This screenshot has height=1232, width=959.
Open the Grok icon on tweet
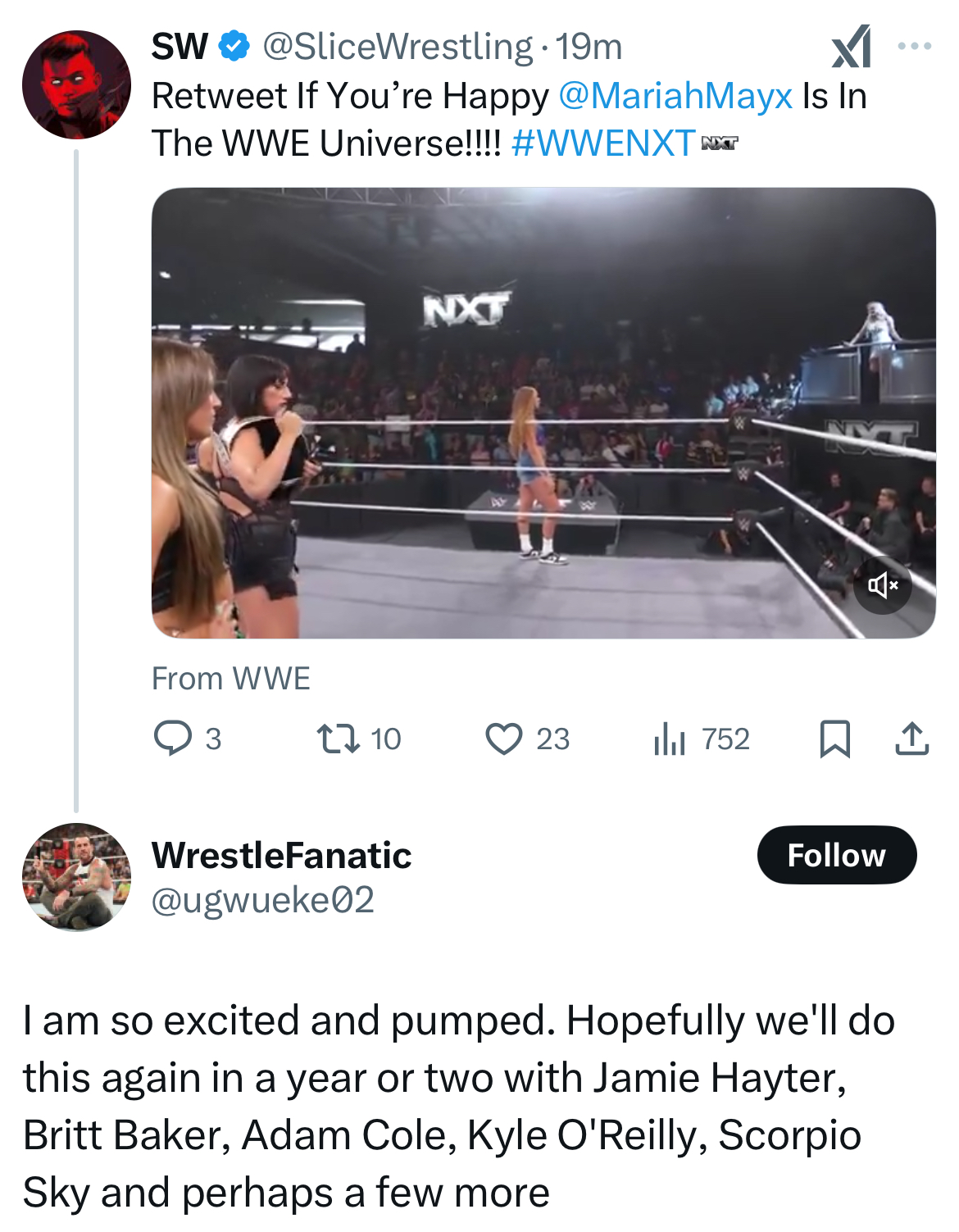(851, 47)
